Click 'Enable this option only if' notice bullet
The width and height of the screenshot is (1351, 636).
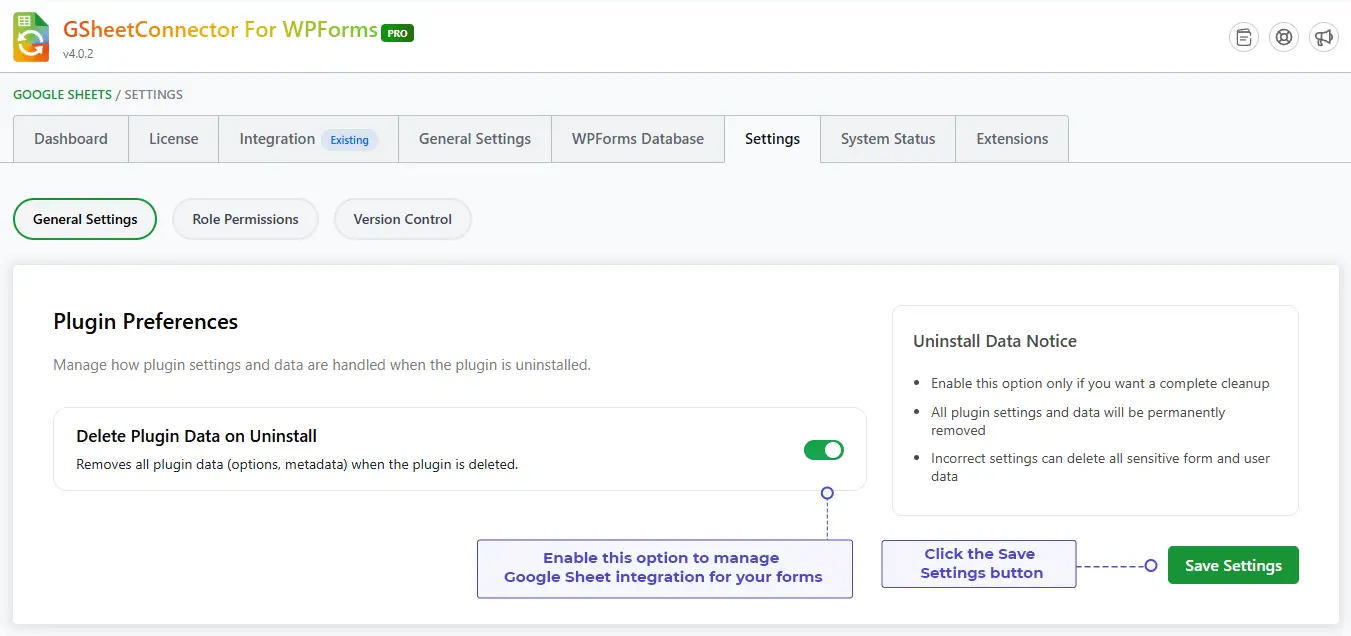click(x=1100, y=383)
